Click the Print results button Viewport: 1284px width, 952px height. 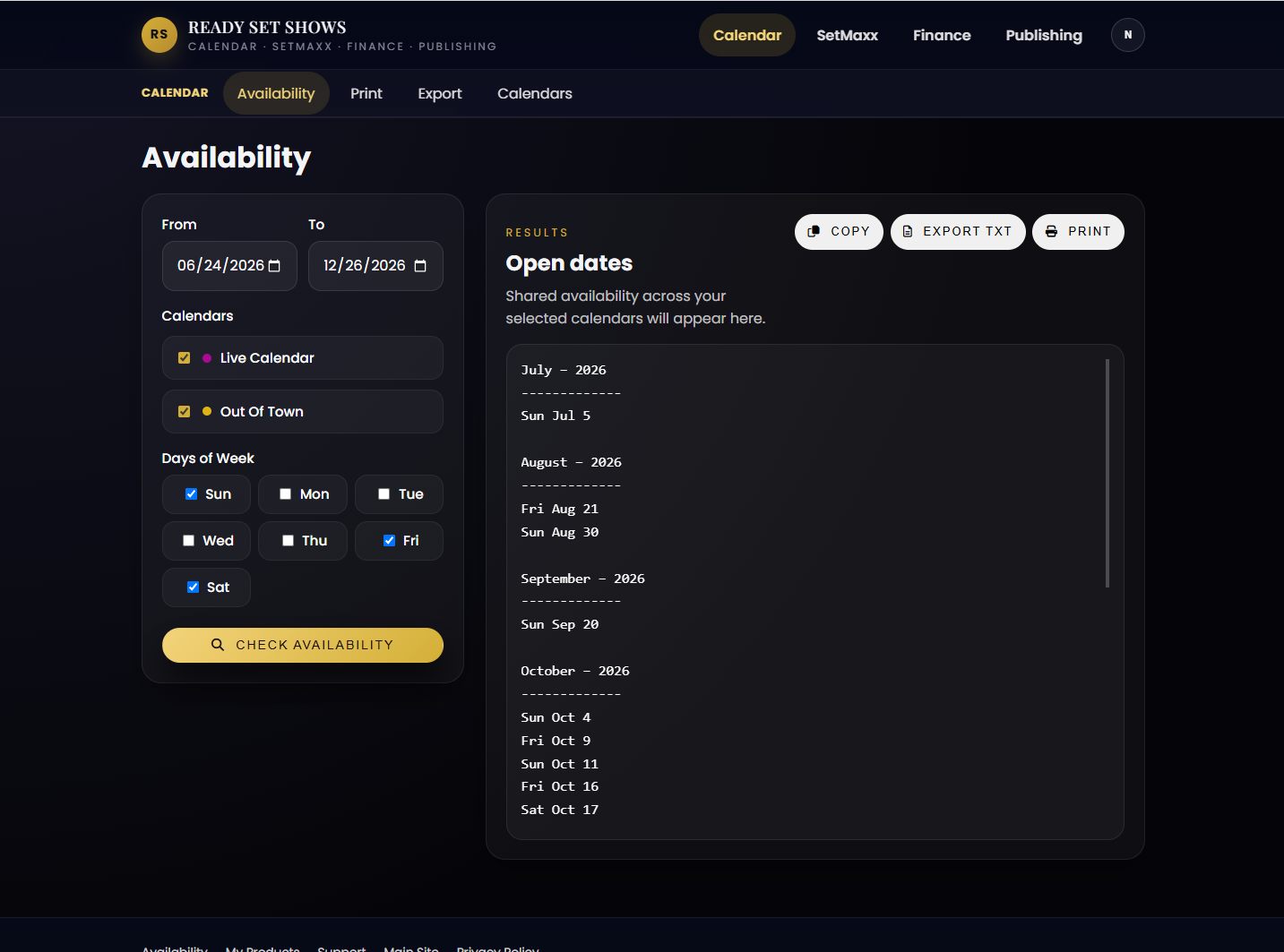(1078, 232)
